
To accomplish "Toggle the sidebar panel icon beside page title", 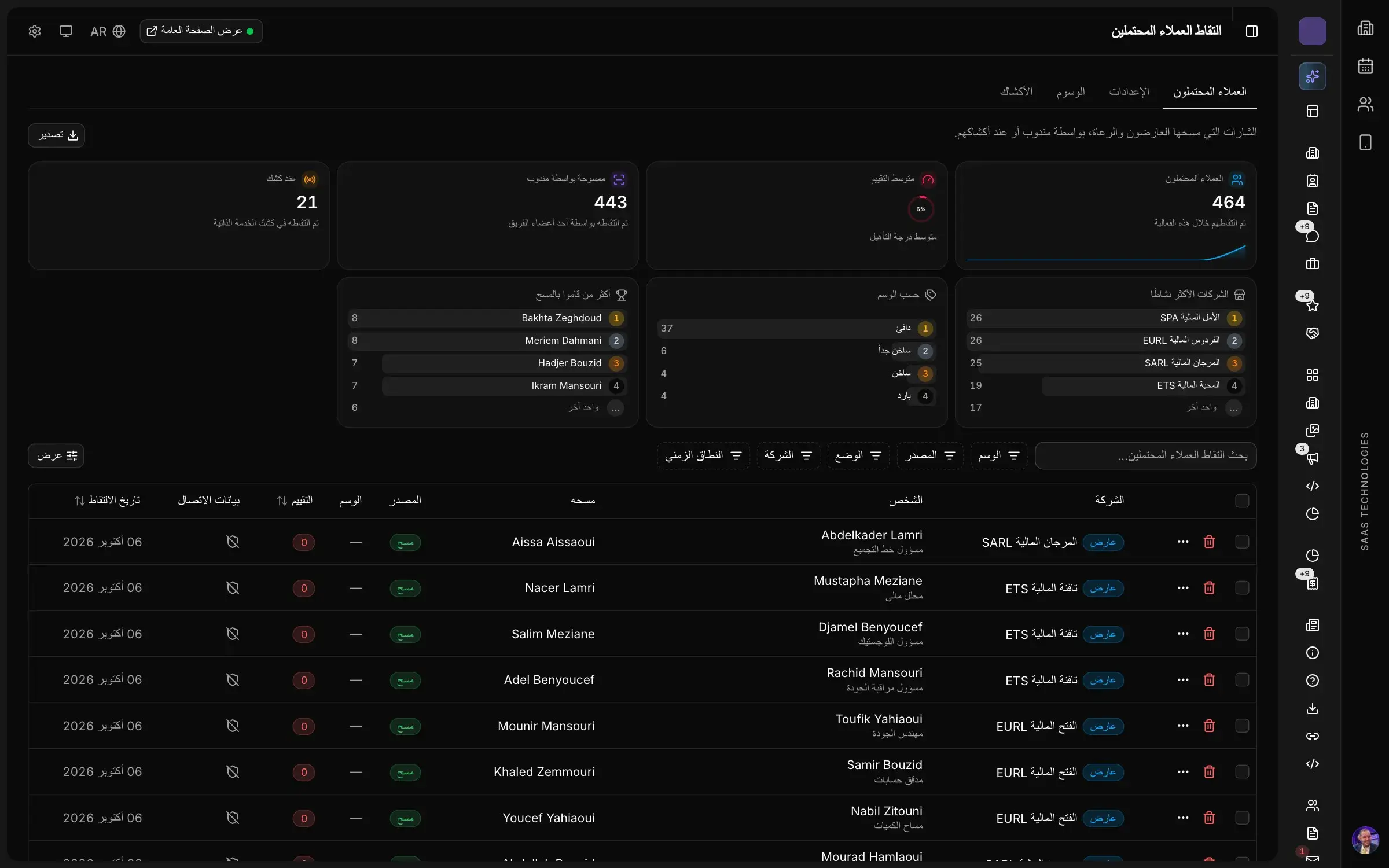I will [1252, 31].
